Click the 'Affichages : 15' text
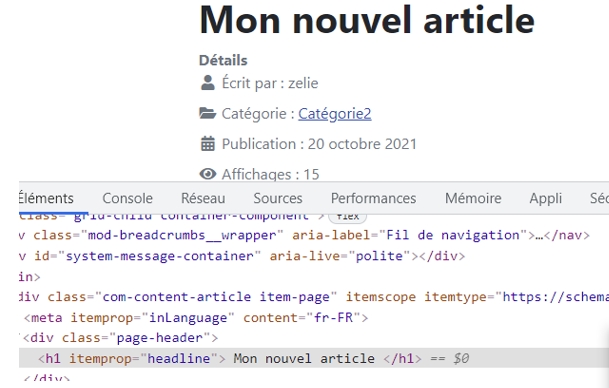 click(270, 174)
